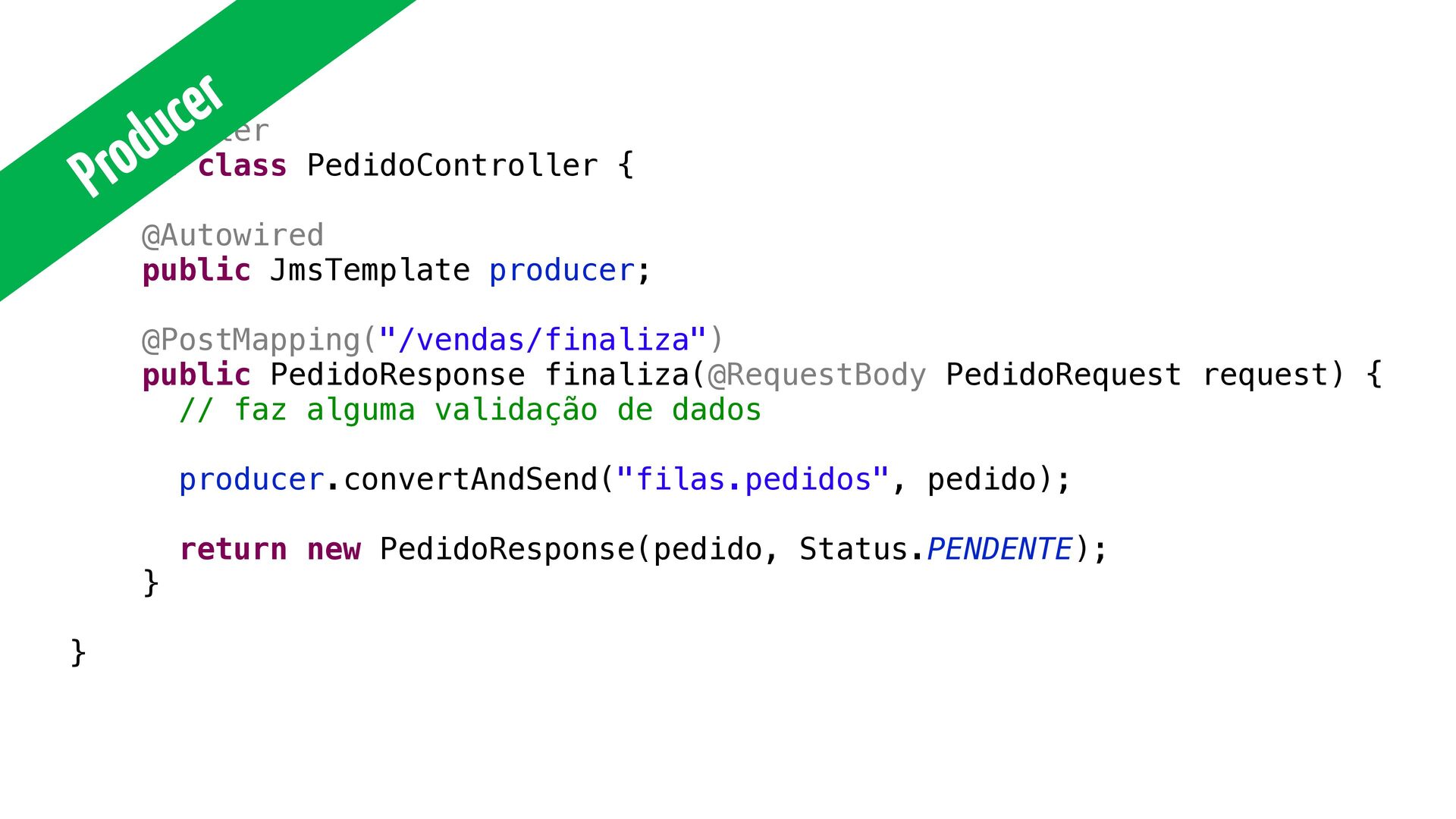
Task: Select the JmsTemplate type name
Action: (x=370, y=270)
